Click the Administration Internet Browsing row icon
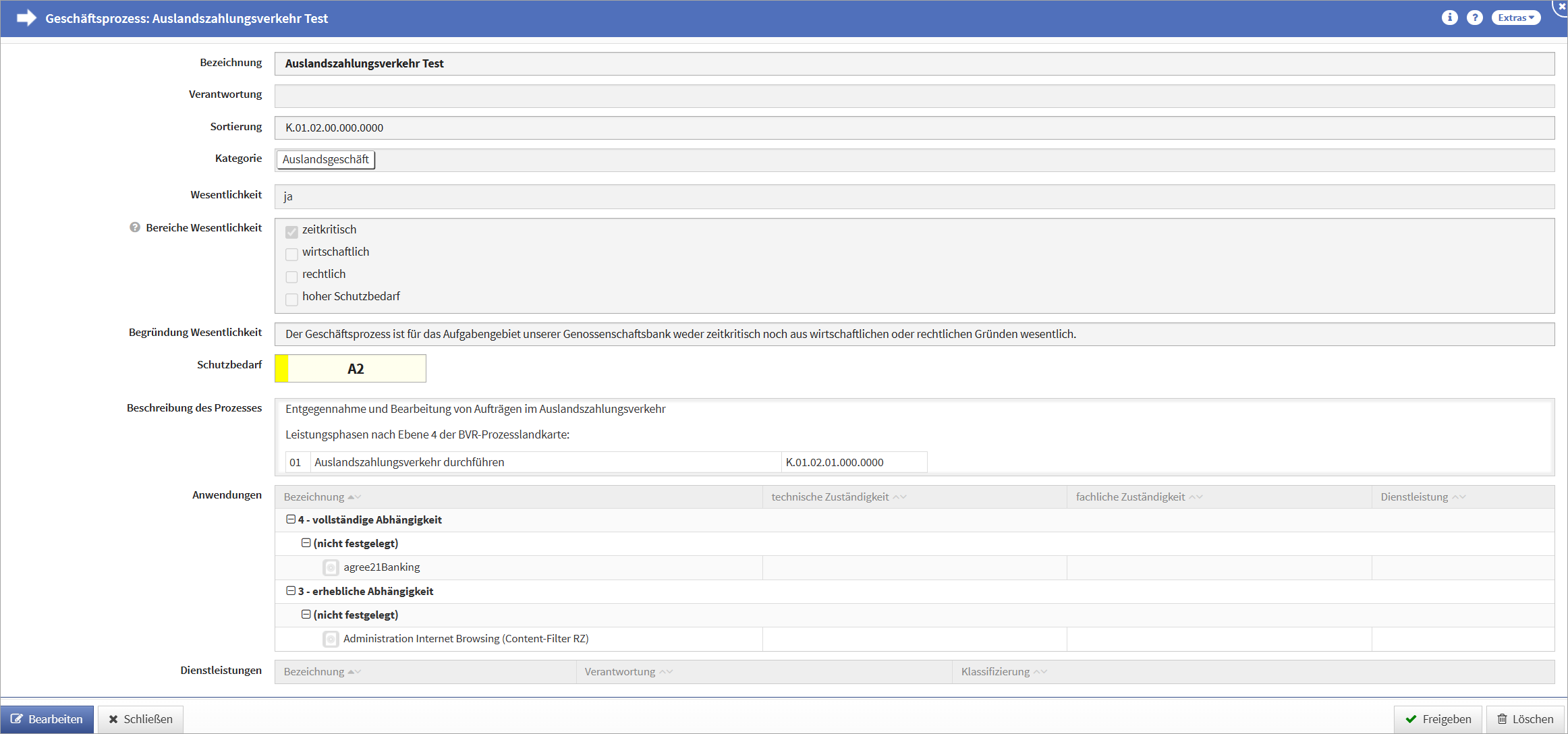This screenshot has width=1568, height=734. click(331, 639)
